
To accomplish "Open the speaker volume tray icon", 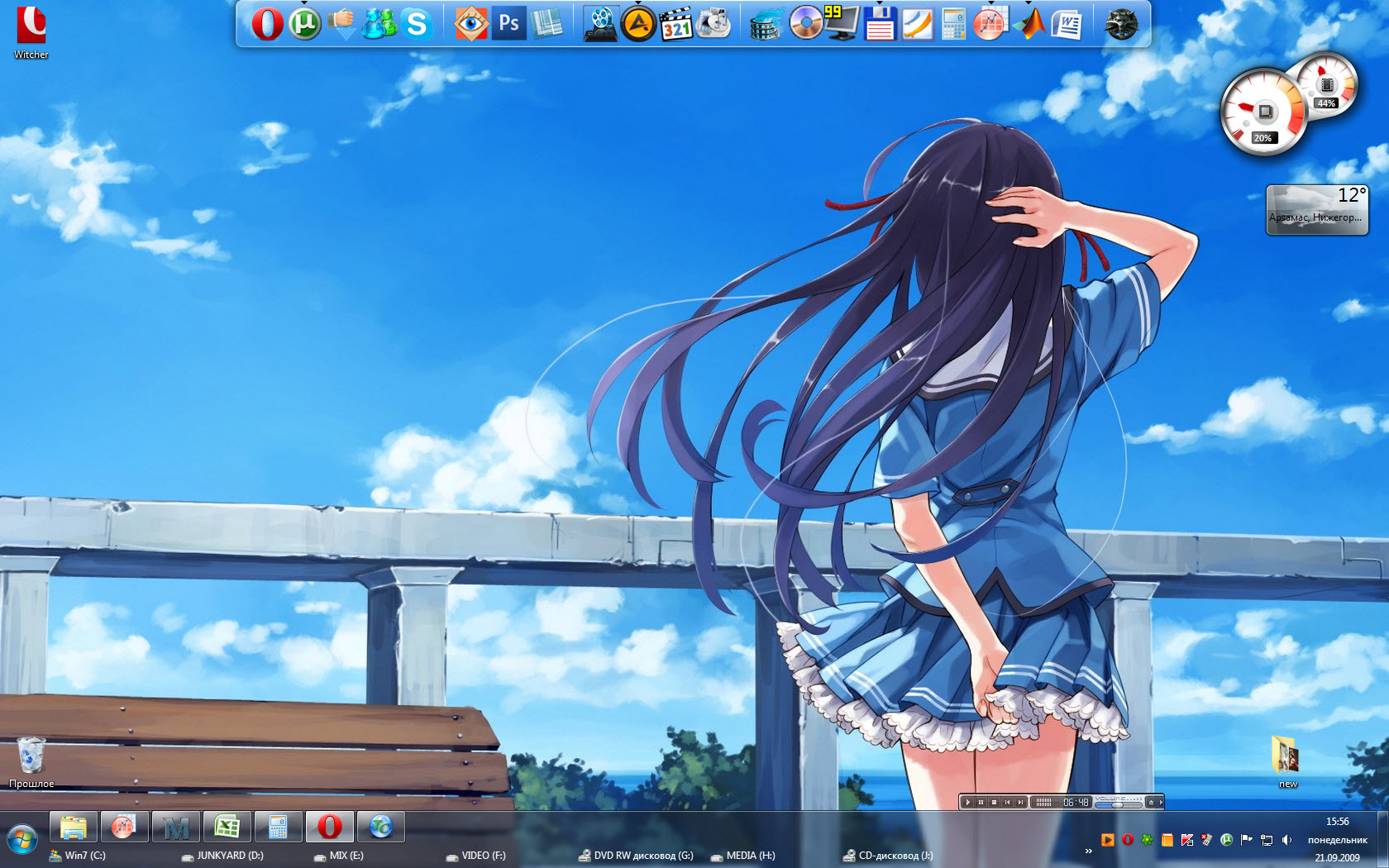I will (x=1286, y=840).
